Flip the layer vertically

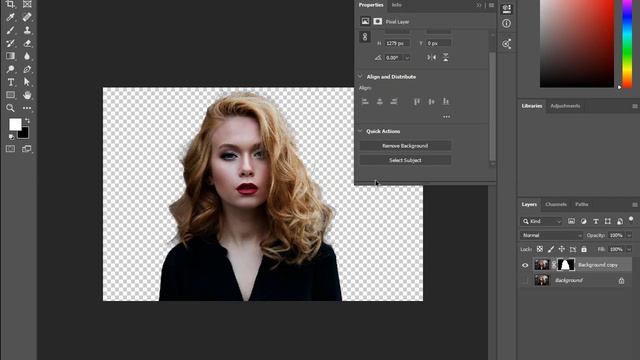tap(446, 58)
